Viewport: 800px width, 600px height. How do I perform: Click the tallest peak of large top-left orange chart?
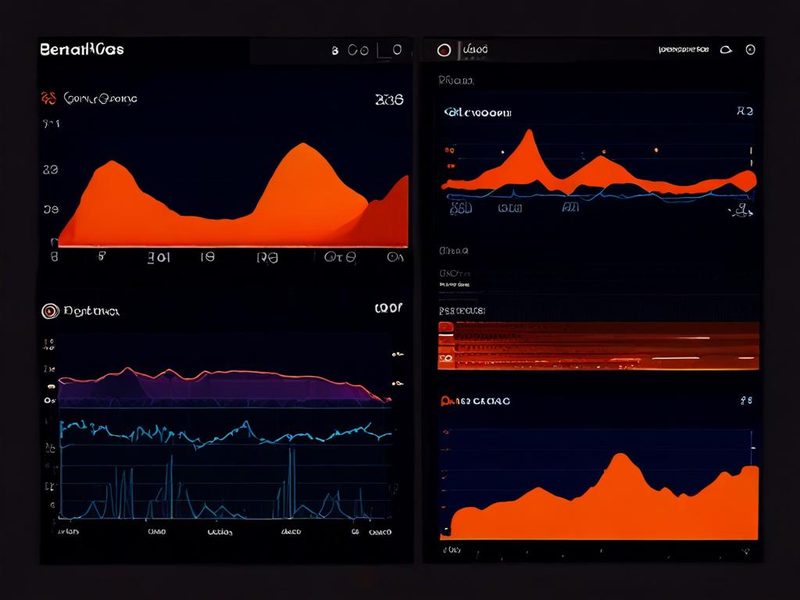(304, 145)
